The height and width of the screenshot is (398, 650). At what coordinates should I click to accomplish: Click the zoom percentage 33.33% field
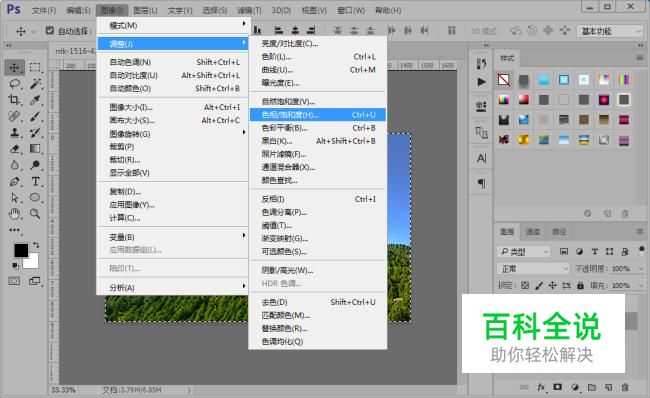(x=63, y=390)
